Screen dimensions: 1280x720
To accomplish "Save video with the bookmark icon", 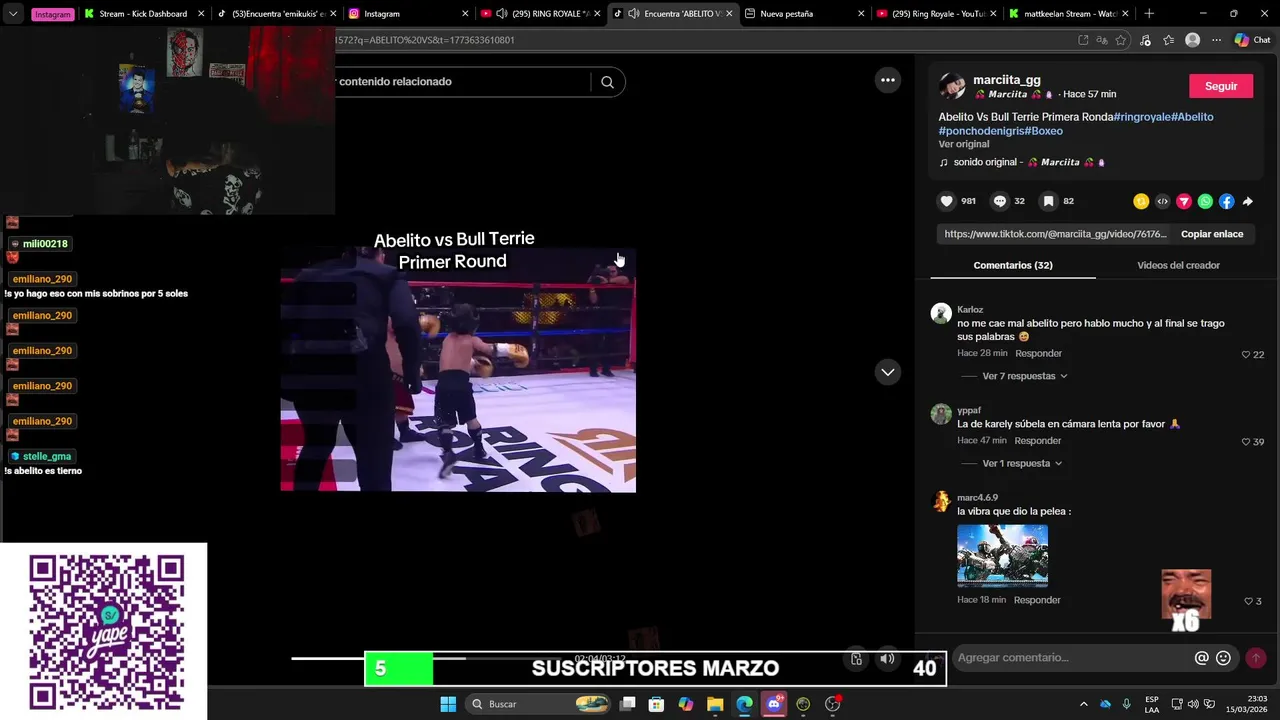I will pos(1048,201).
